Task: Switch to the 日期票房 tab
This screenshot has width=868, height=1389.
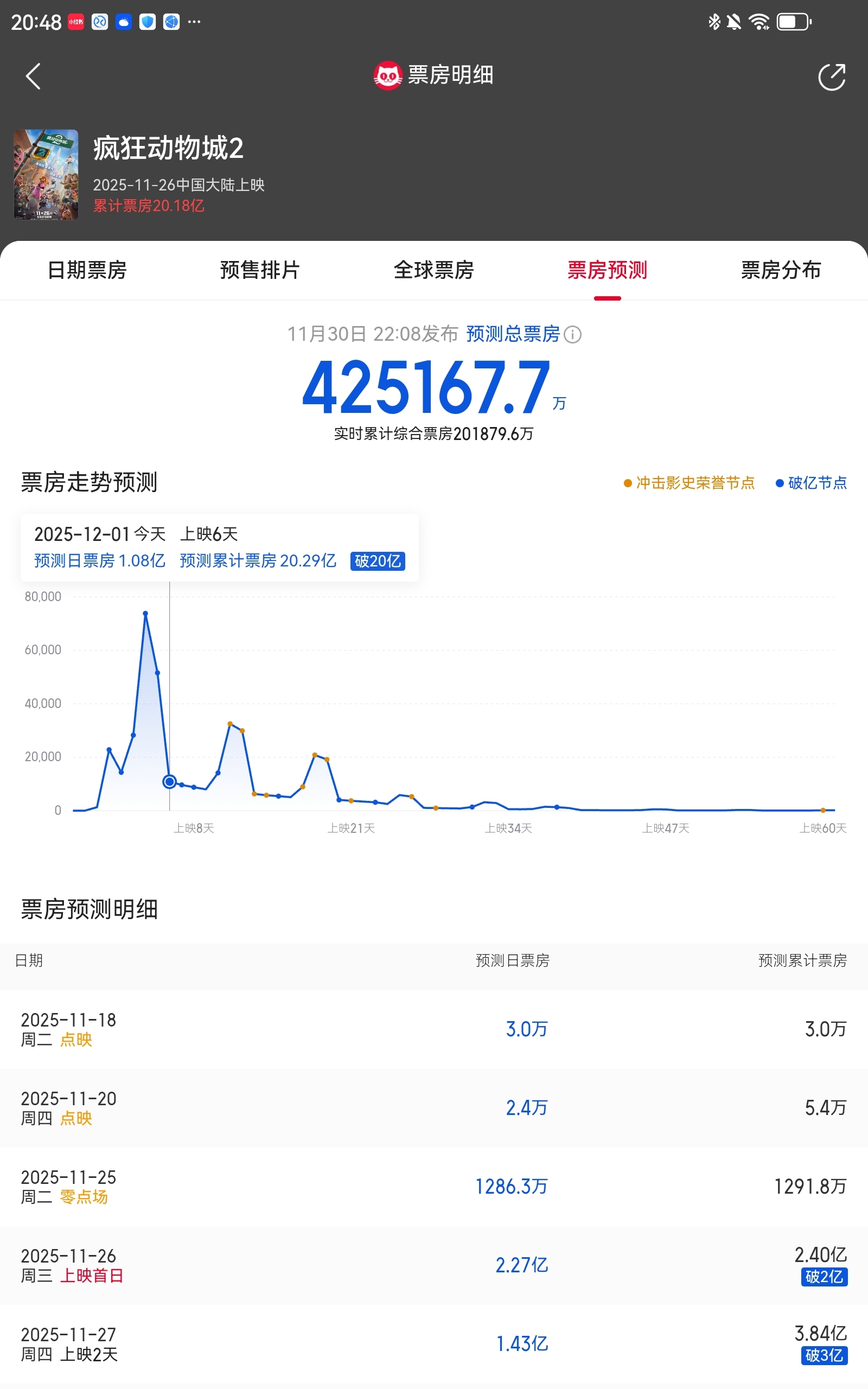Action: pyautogui.click(x=87, y=270)
